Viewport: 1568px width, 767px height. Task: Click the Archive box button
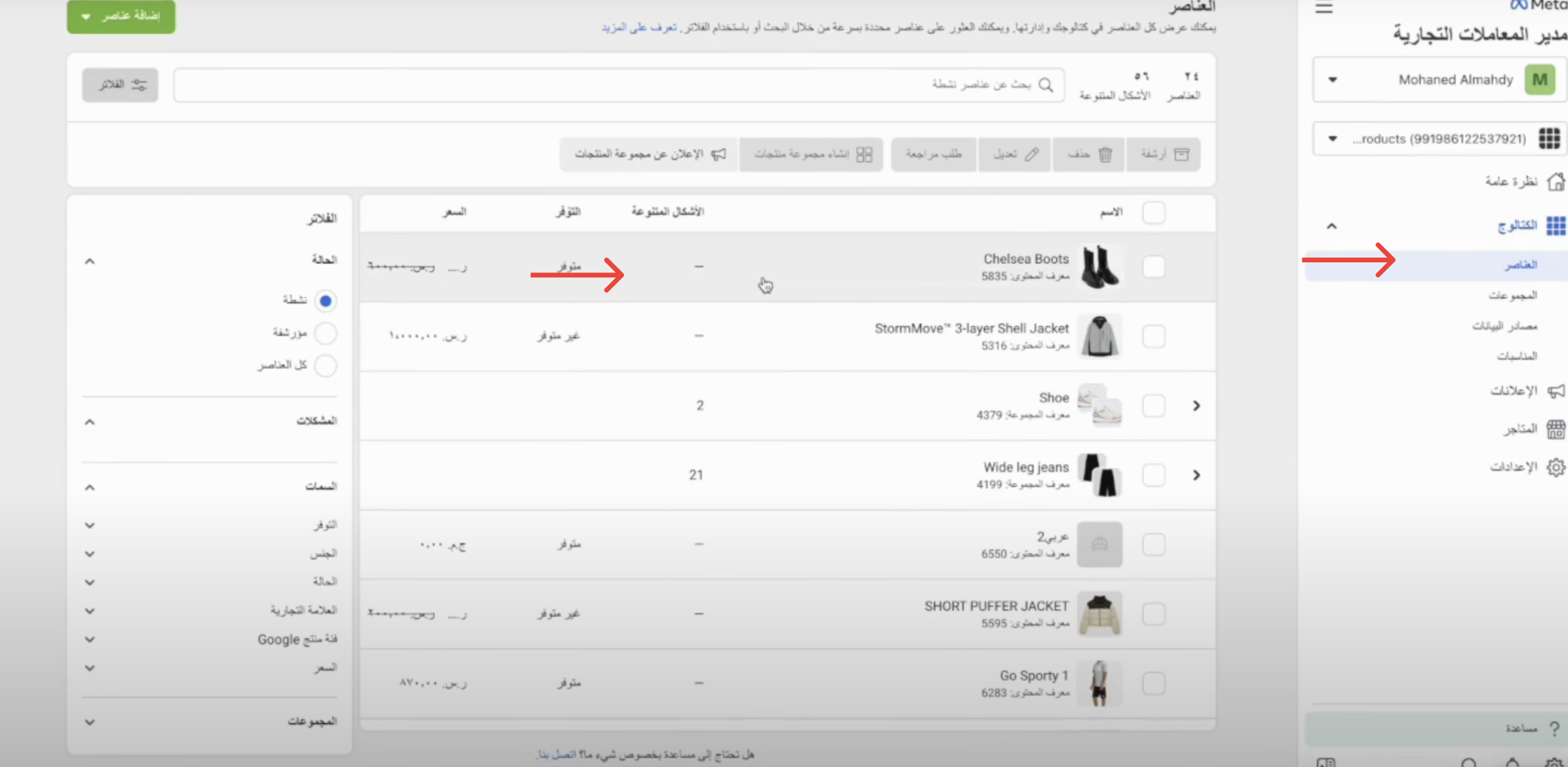(1163, 154)
